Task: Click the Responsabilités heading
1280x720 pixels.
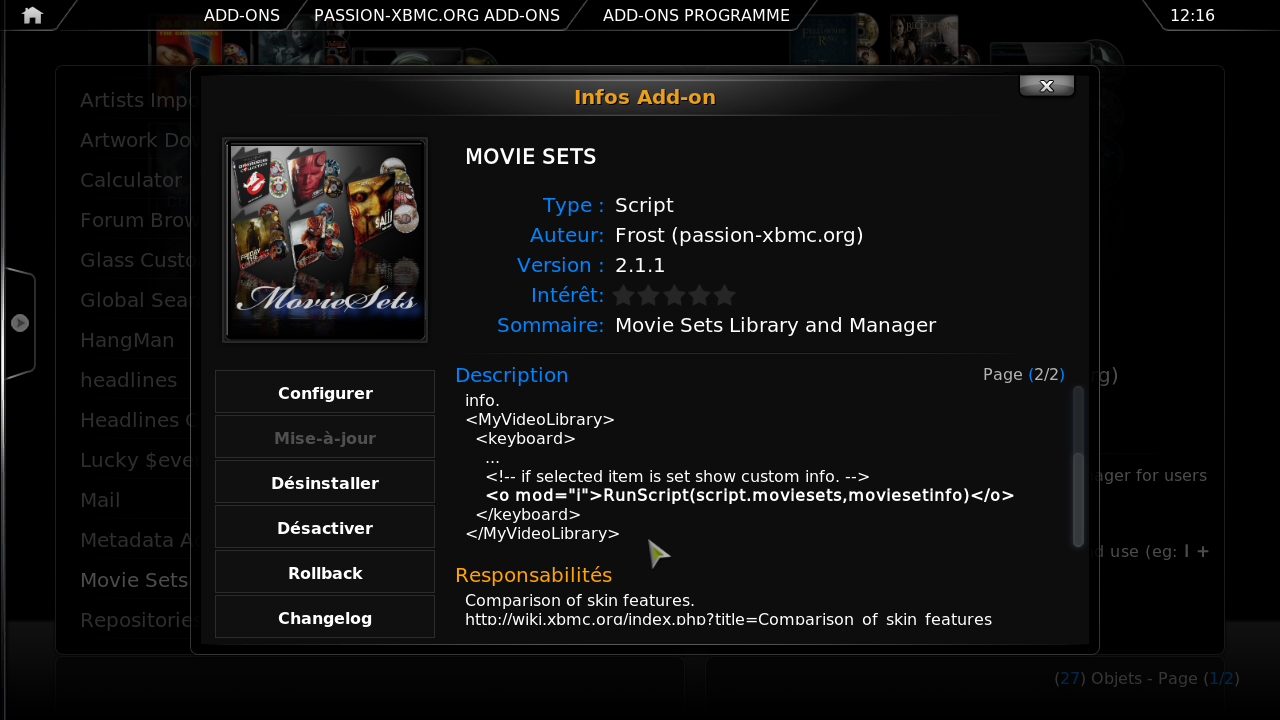Action: (x=533, y=575)
